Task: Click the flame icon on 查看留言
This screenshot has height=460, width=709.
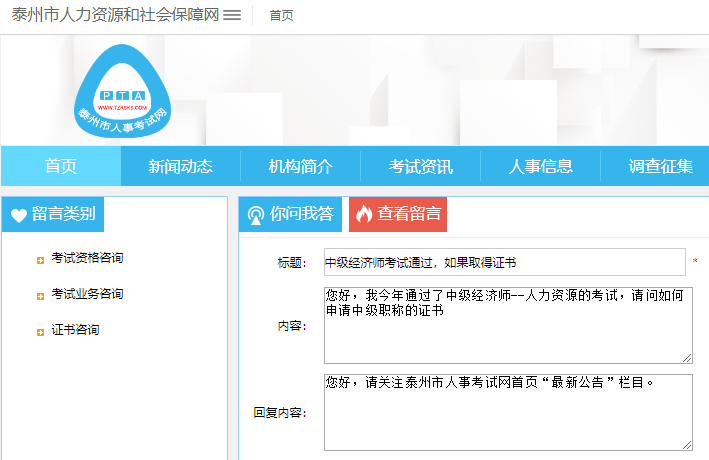Action: pos(363,214)
